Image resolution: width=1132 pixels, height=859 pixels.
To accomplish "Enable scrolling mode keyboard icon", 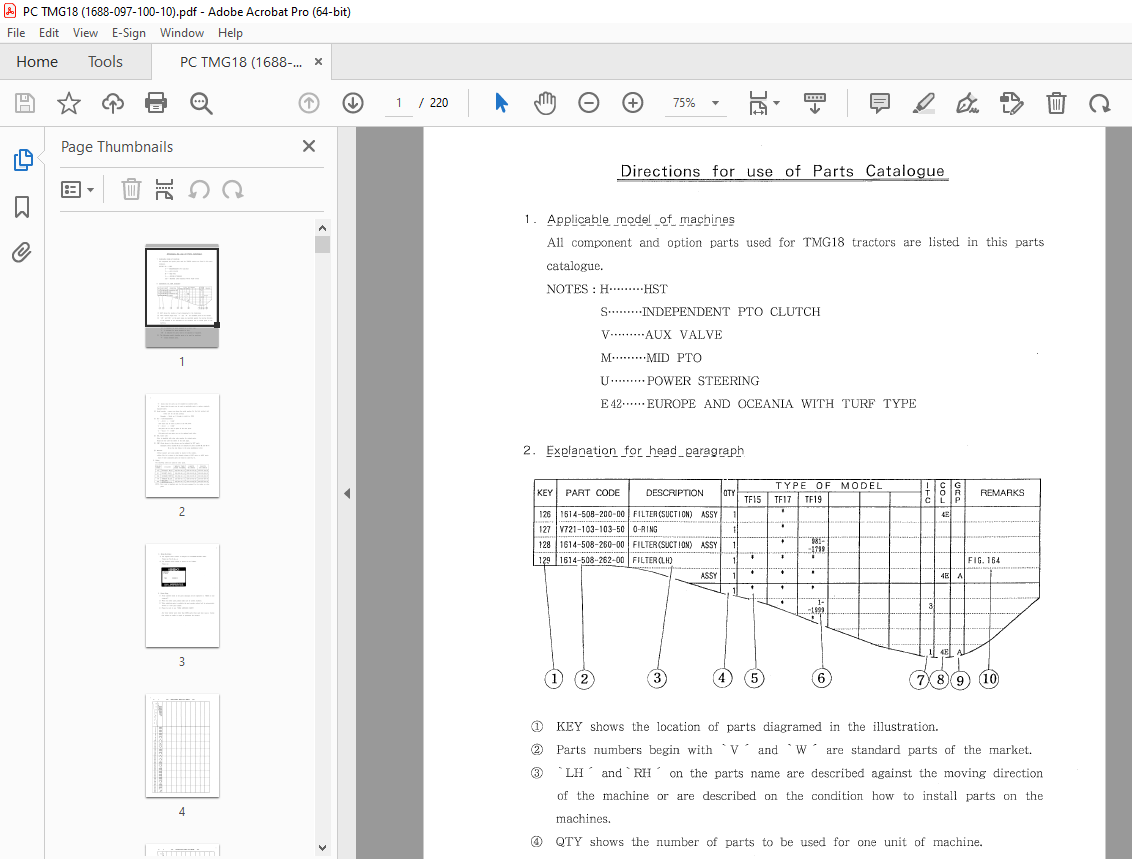I will [x=814, y=103].
